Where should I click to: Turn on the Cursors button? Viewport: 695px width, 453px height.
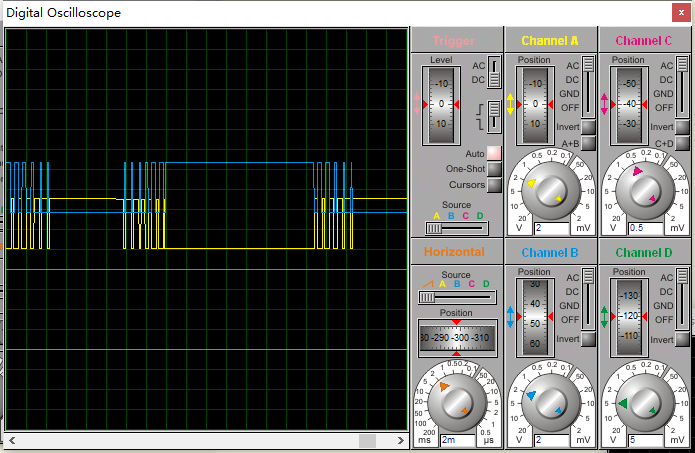click(494, 185)
